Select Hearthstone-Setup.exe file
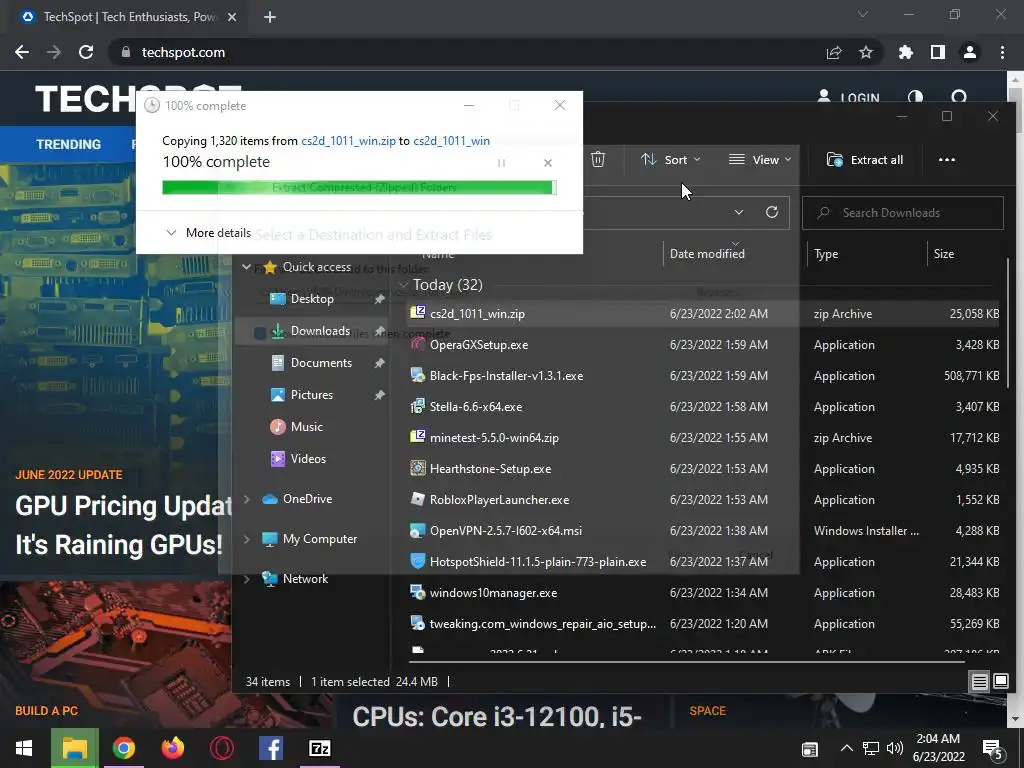The image size is (1024, 768). tap(703, 469)
